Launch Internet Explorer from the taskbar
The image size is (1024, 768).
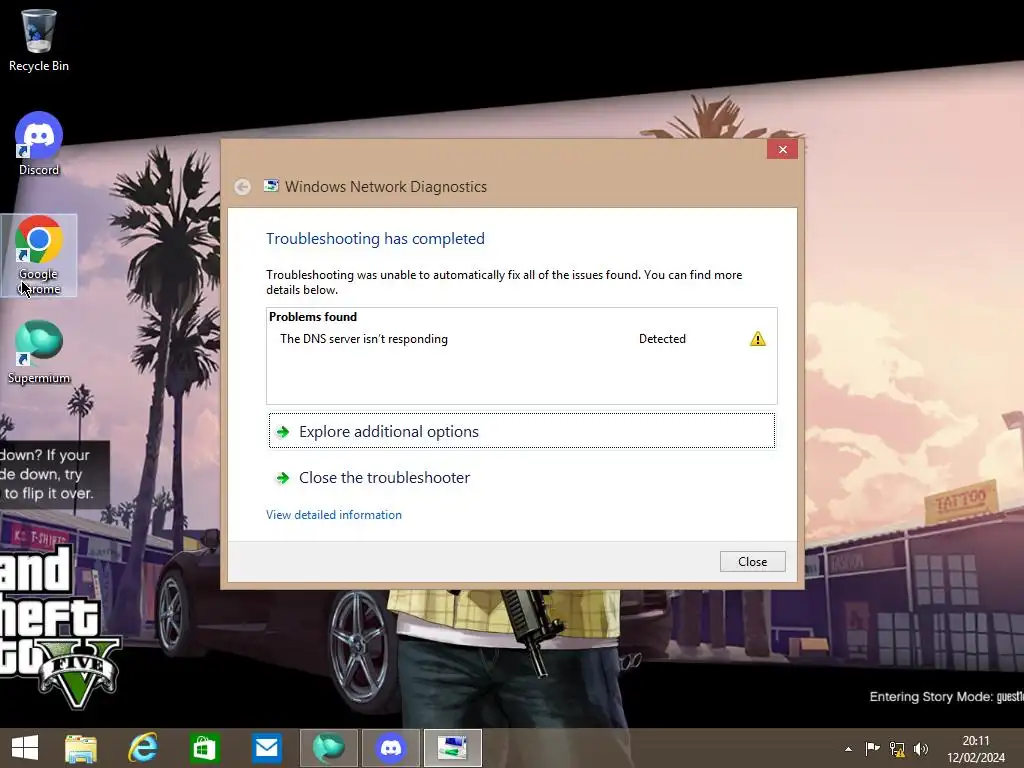tap(143, 748)
